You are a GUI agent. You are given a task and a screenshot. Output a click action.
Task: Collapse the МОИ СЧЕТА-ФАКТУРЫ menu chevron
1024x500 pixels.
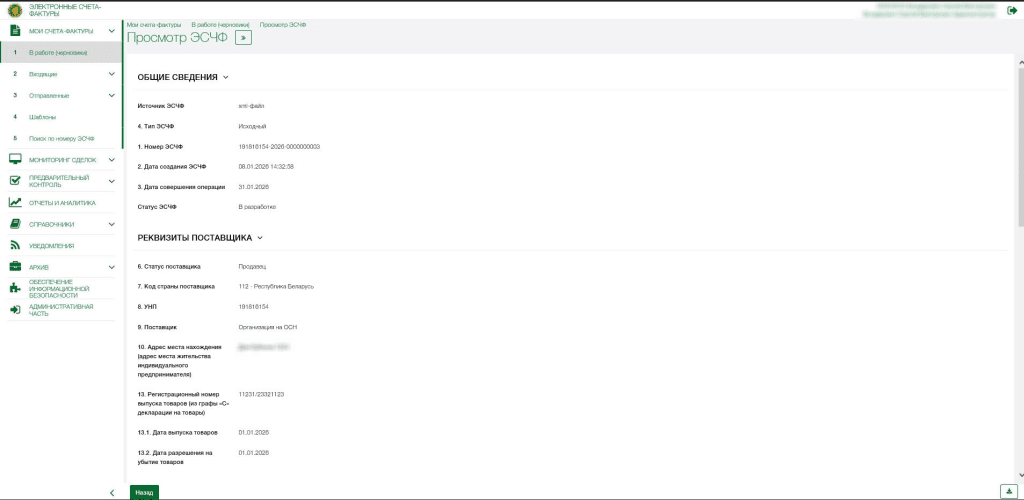112,31
